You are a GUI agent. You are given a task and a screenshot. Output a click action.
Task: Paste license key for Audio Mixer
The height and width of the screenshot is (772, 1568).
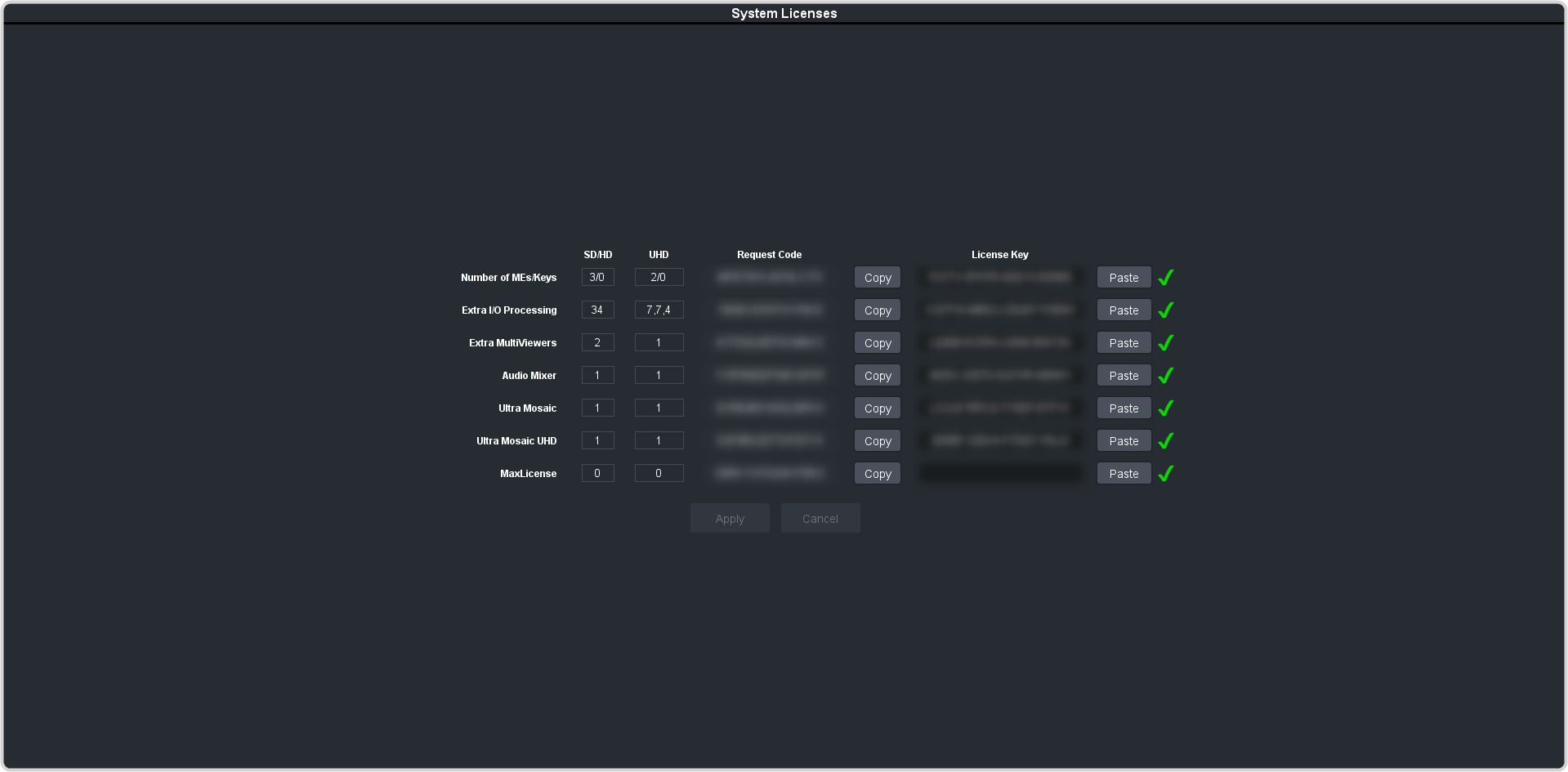pyautogui.click(x=1124, y=376)
